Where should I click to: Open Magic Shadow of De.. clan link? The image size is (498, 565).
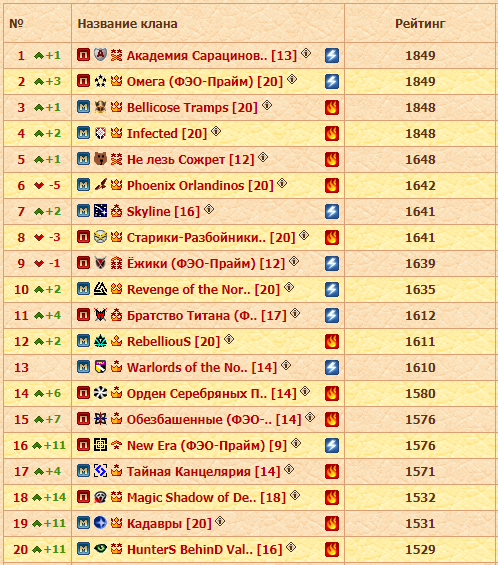(206, 497)
